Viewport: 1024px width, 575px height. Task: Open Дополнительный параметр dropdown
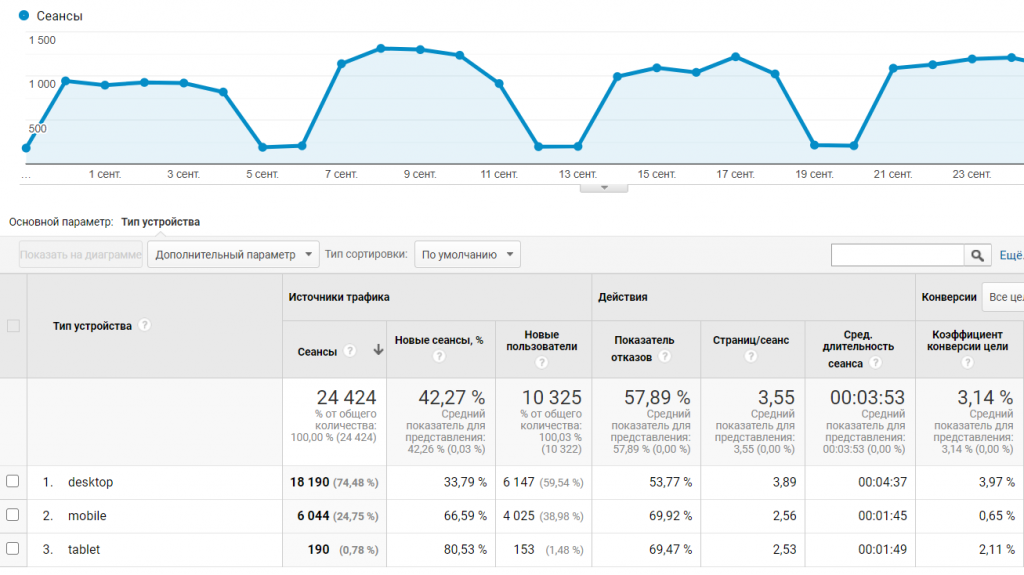tap(233, 254)
